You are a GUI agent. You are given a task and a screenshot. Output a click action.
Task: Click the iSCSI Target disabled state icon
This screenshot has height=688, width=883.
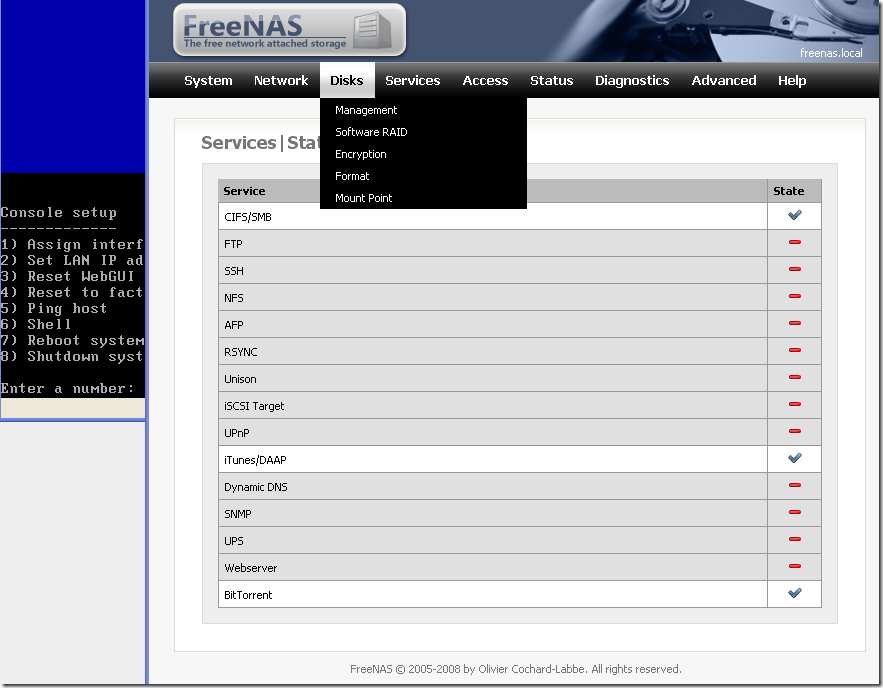[x=795, y=404]
